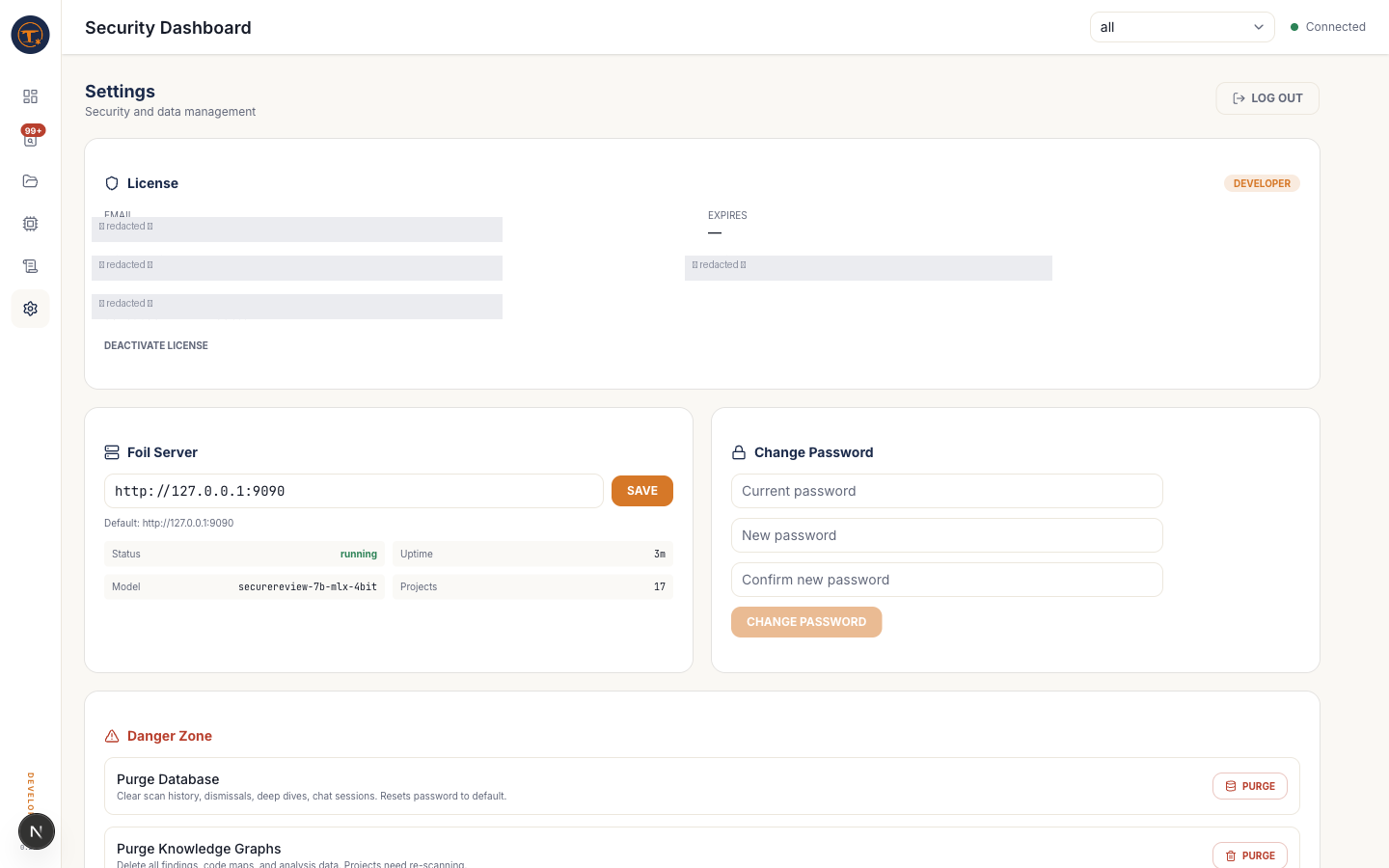This screenshot has height=868, width=1389.
Task: Click the Confirm new password field
Action: coord(946,580)
